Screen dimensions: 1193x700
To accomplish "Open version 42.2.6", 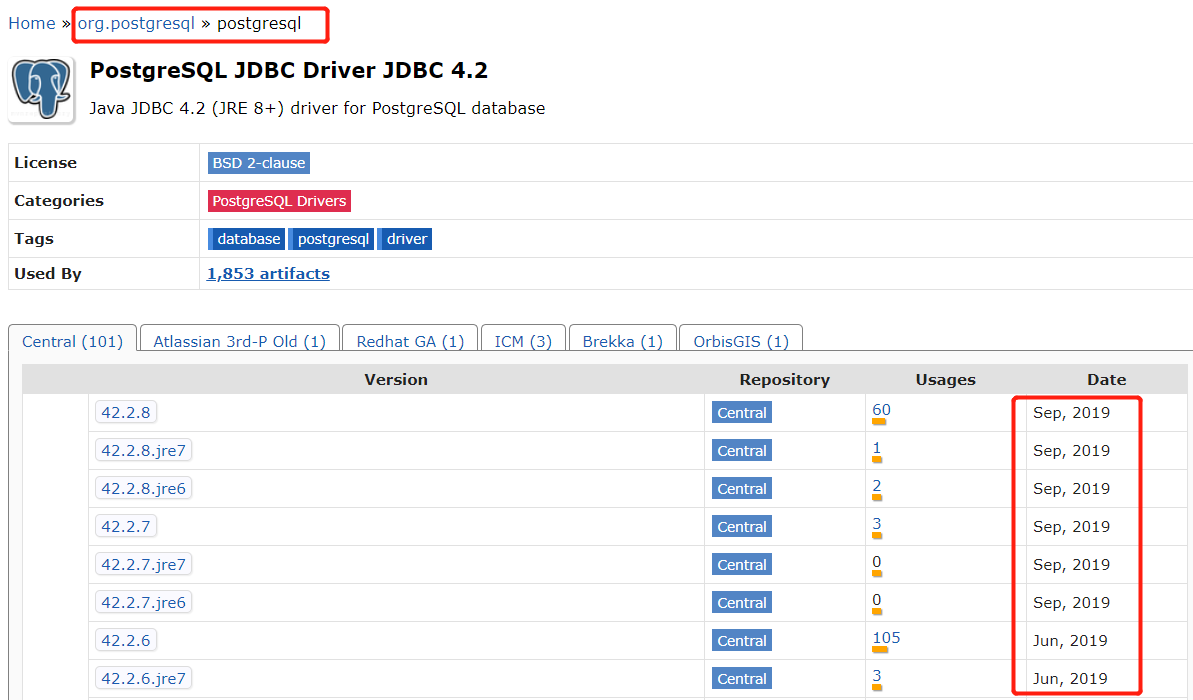I will 126,641.
